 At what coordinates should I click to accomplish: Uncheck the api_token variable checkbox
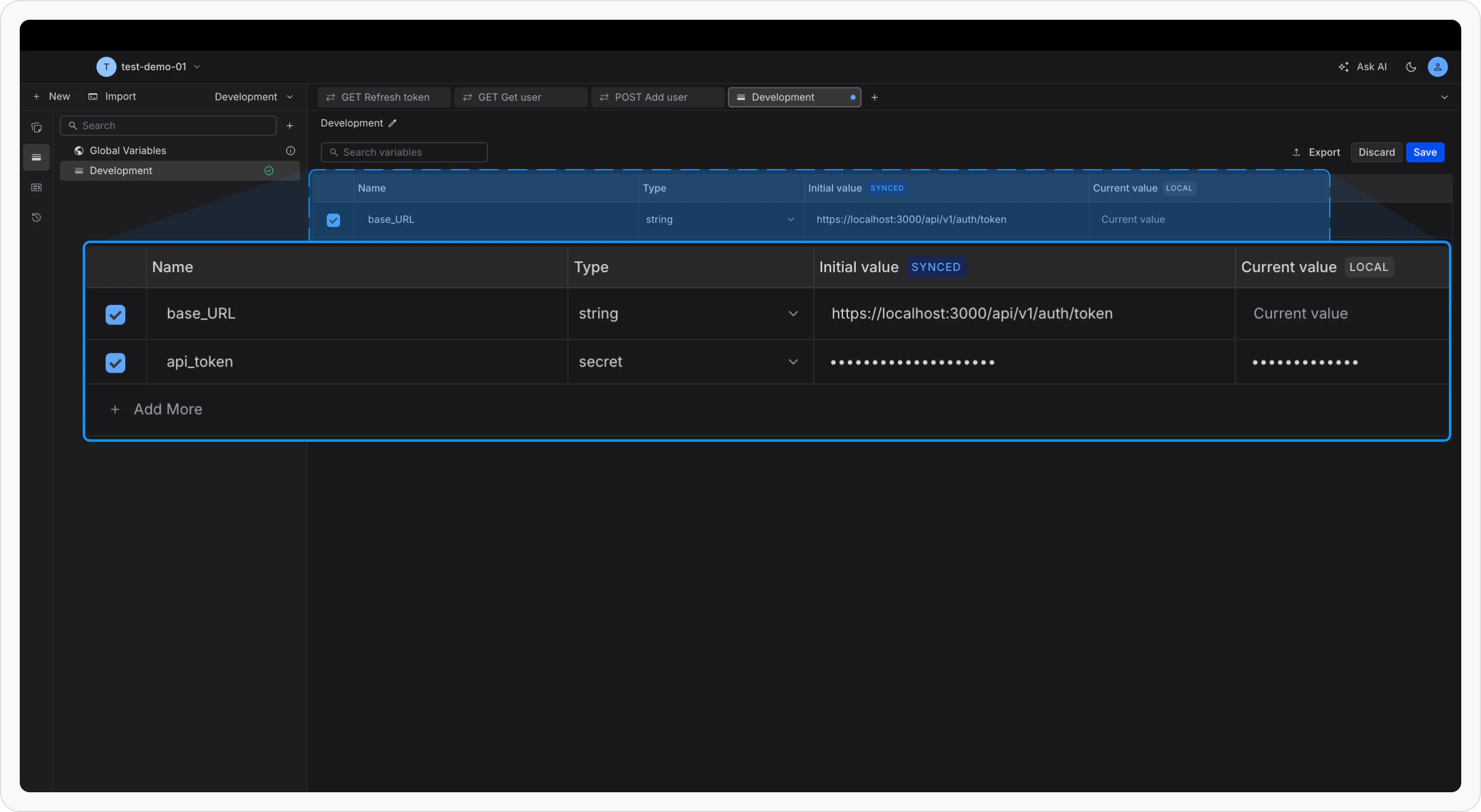pyautogui.click(x=115, y=363)
